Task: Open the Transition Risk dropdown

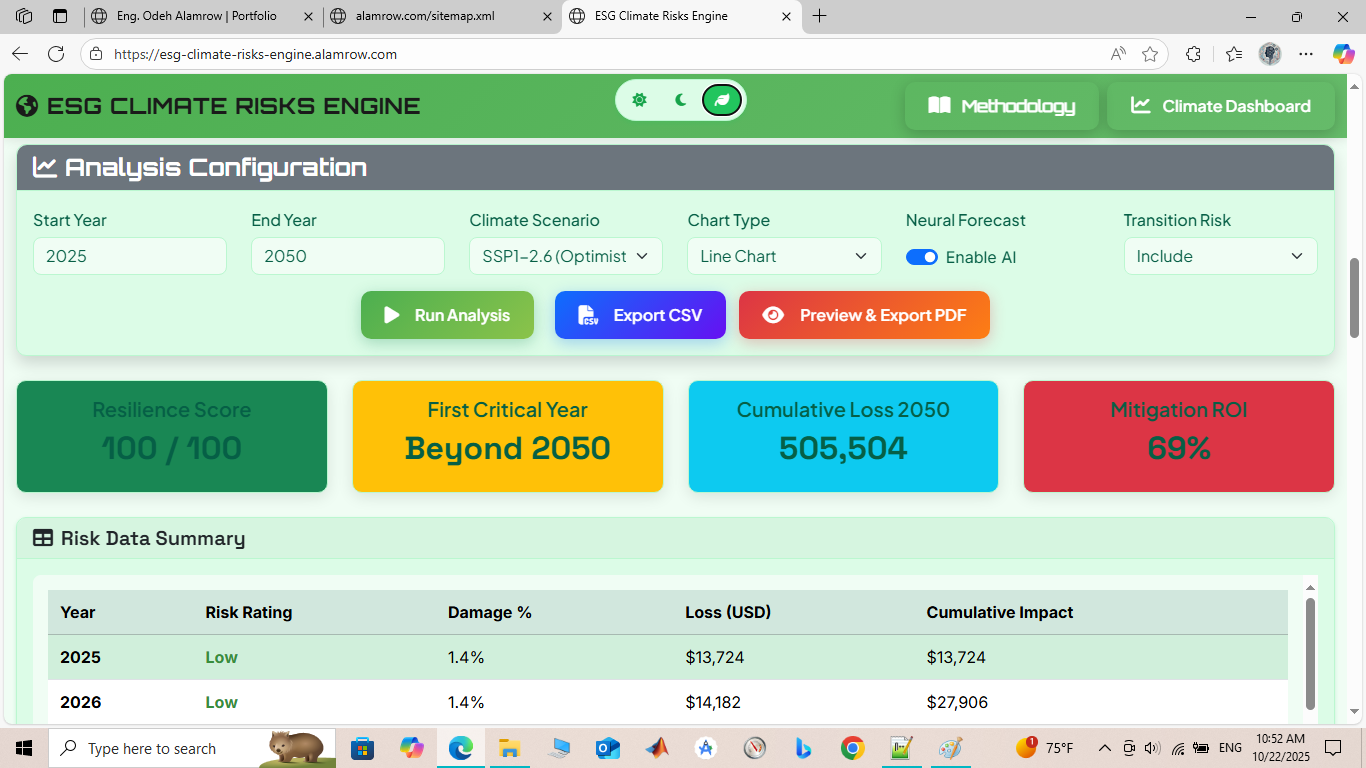Action: pos(1220,256)
